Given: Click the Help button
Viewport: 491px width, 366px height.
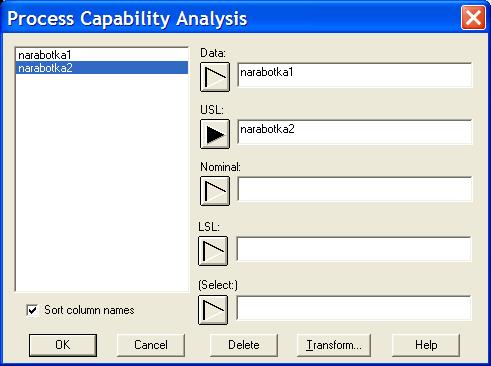Looking at the screenshot, I should [426, 345].
